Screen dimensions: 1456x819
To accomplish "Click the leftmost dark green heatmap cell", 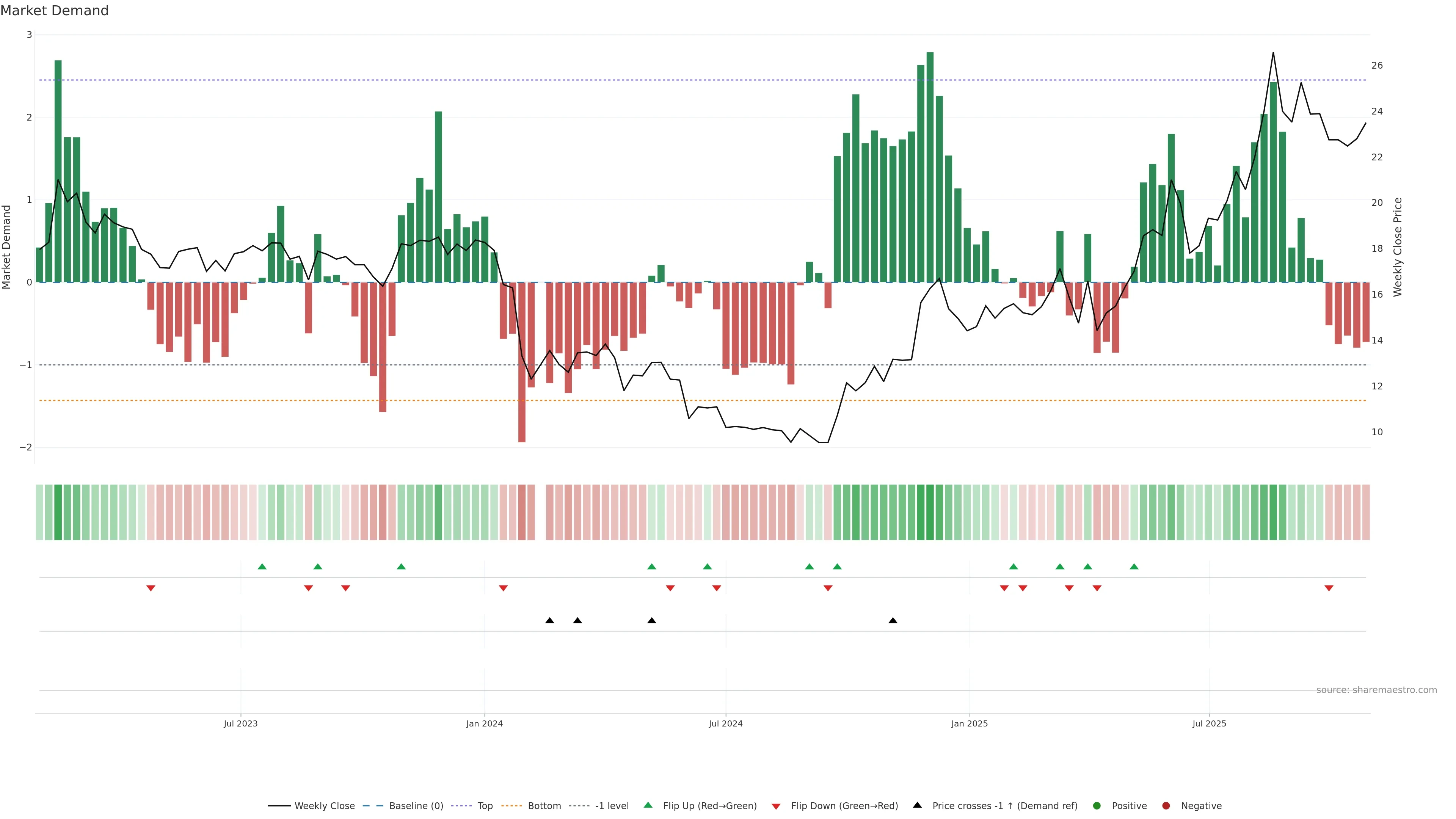I will point(58,512).
